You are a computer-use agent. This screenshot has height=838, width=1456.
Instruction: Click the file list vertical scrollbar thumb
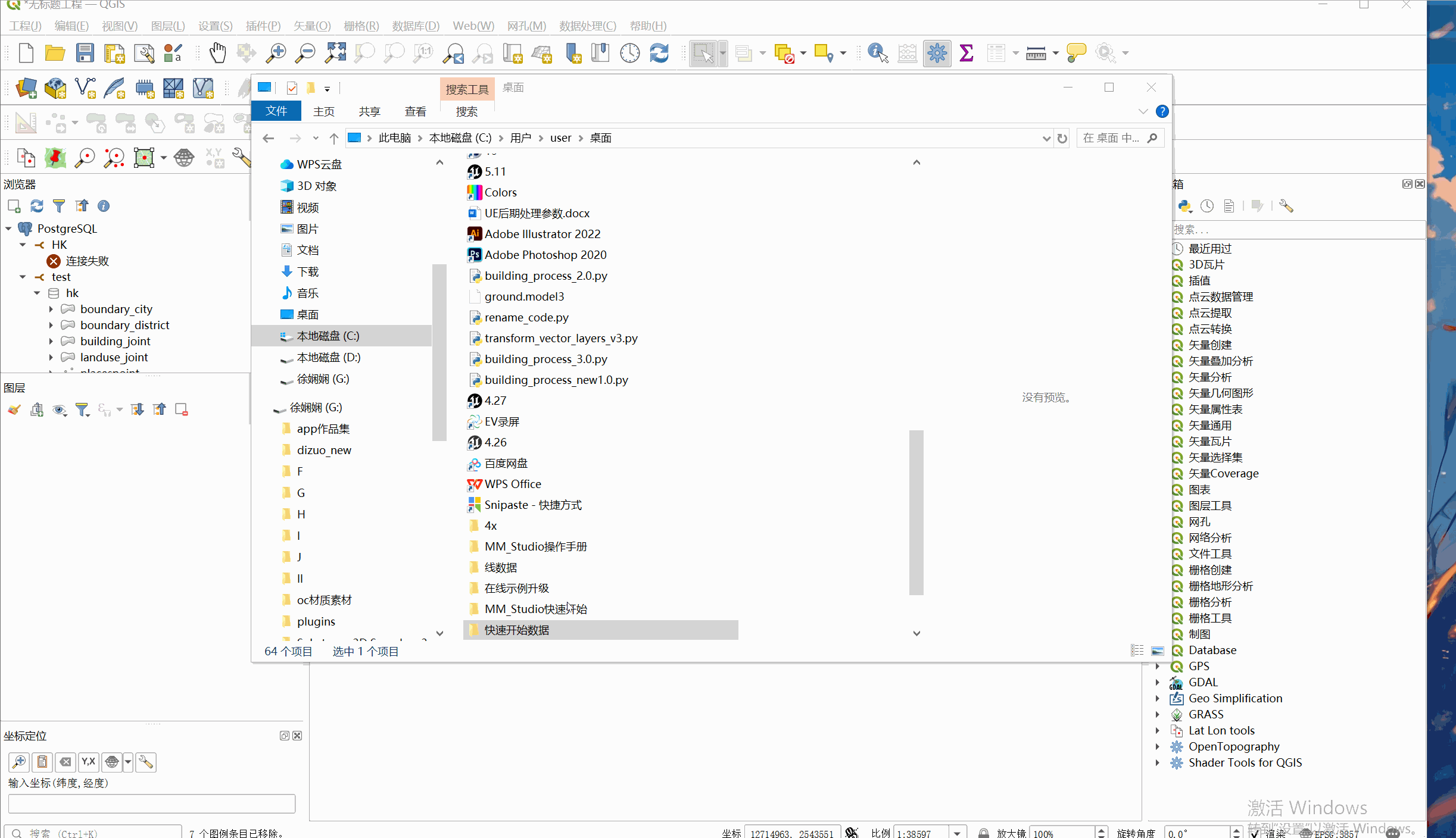click(916, 512)
